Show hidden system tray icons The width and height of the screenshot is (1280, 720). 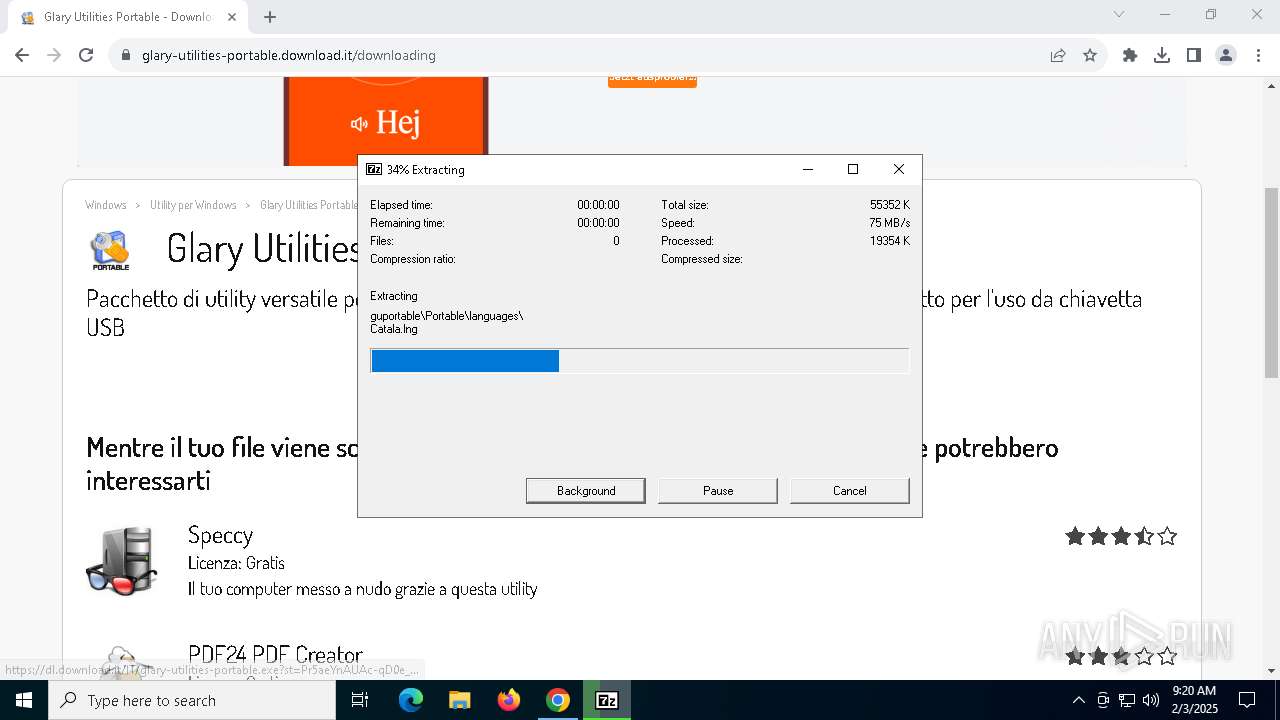click(1078, 700)
